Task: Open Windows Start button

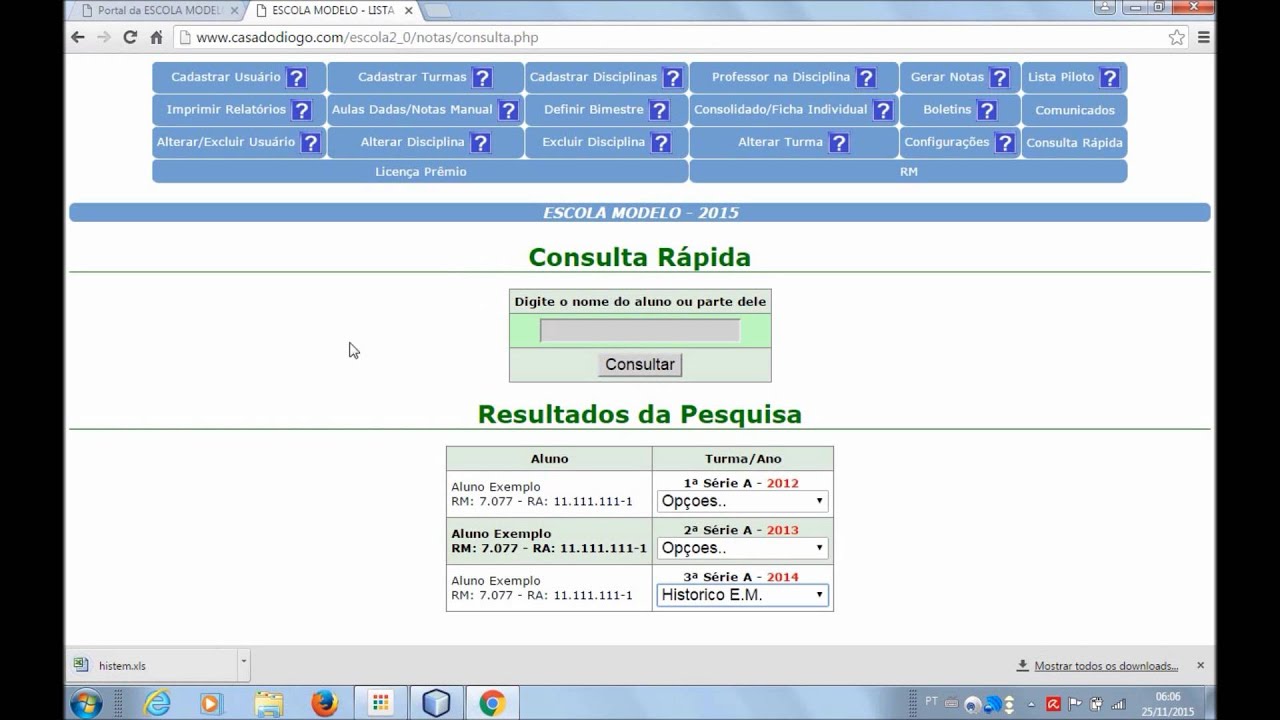Action: [x=87, y=703]
